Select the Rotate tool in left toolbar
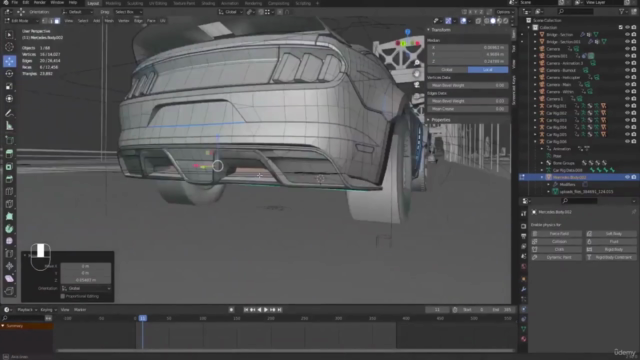This screenshot has width=640, height=360. coord(9,73)
